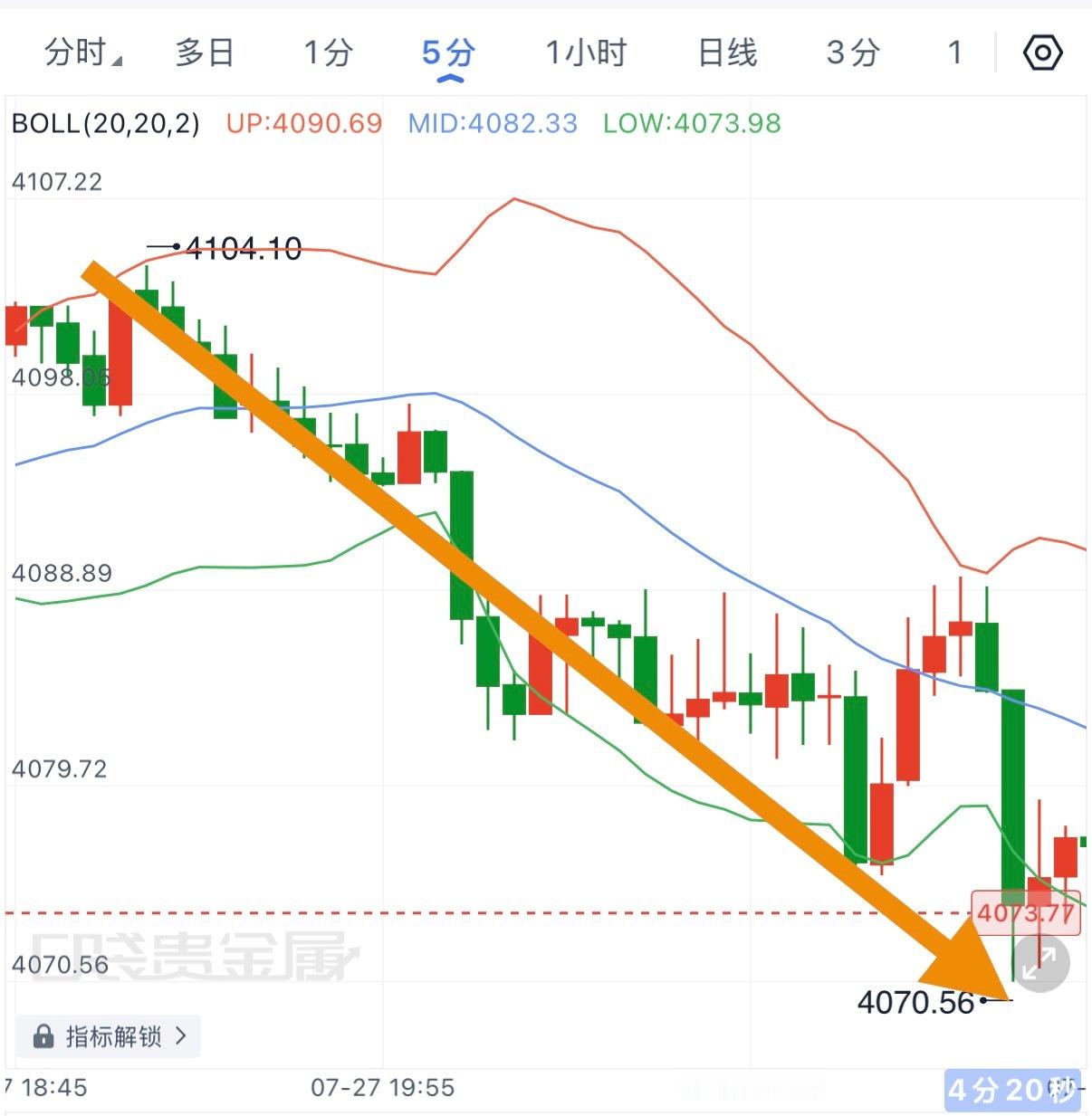Select the partially visible 1 tab
The width and height of the screenshot is (1092, 1116).
click(x=955, y=52)
